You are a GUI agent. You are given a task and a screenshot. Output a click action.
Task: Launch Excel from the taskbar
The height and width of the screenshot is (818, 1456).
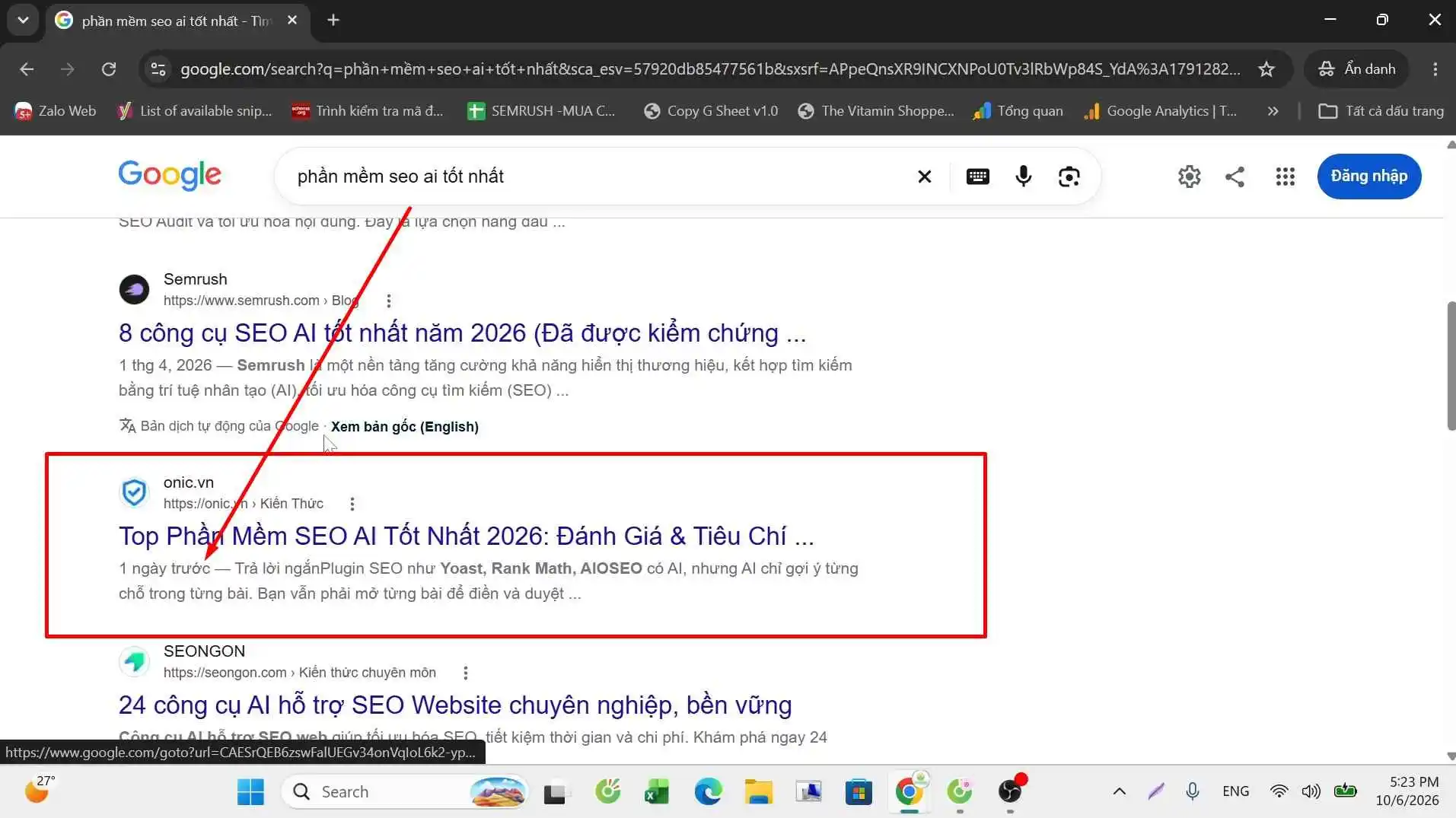[x=657, y=791]
